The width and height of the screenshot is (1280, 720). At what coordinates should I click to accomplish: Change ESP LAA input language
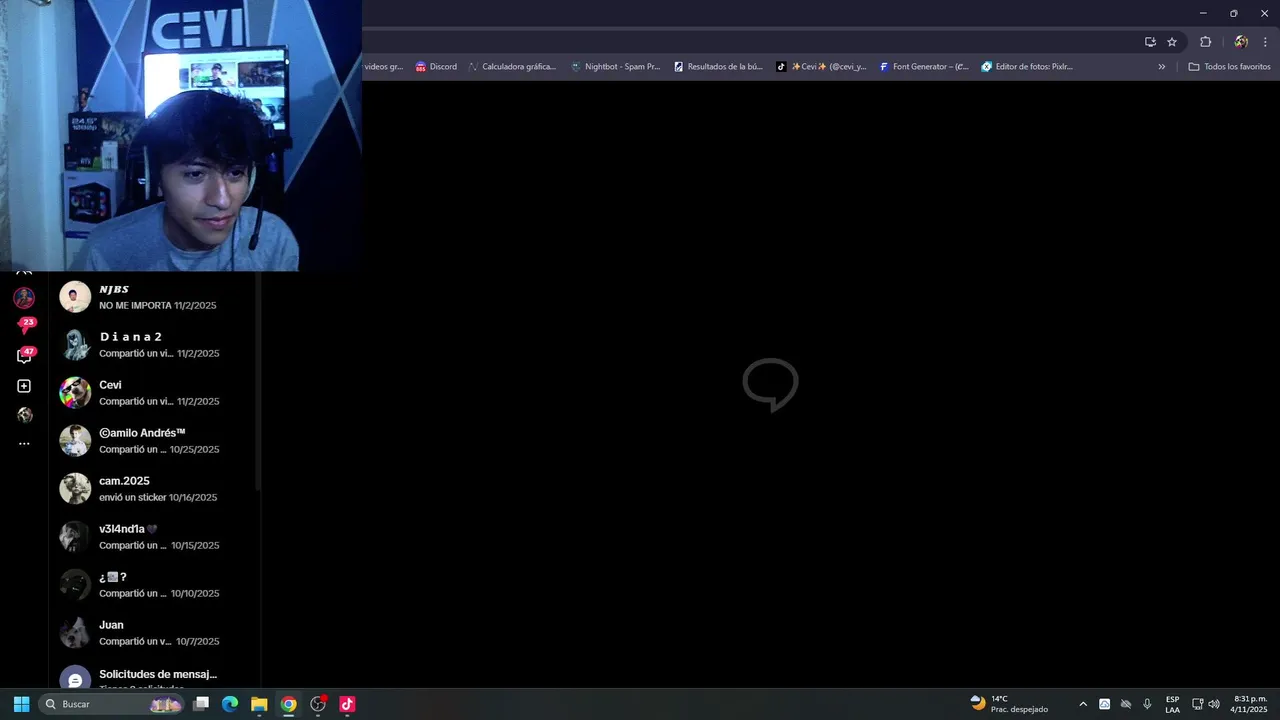(1172, 704)
